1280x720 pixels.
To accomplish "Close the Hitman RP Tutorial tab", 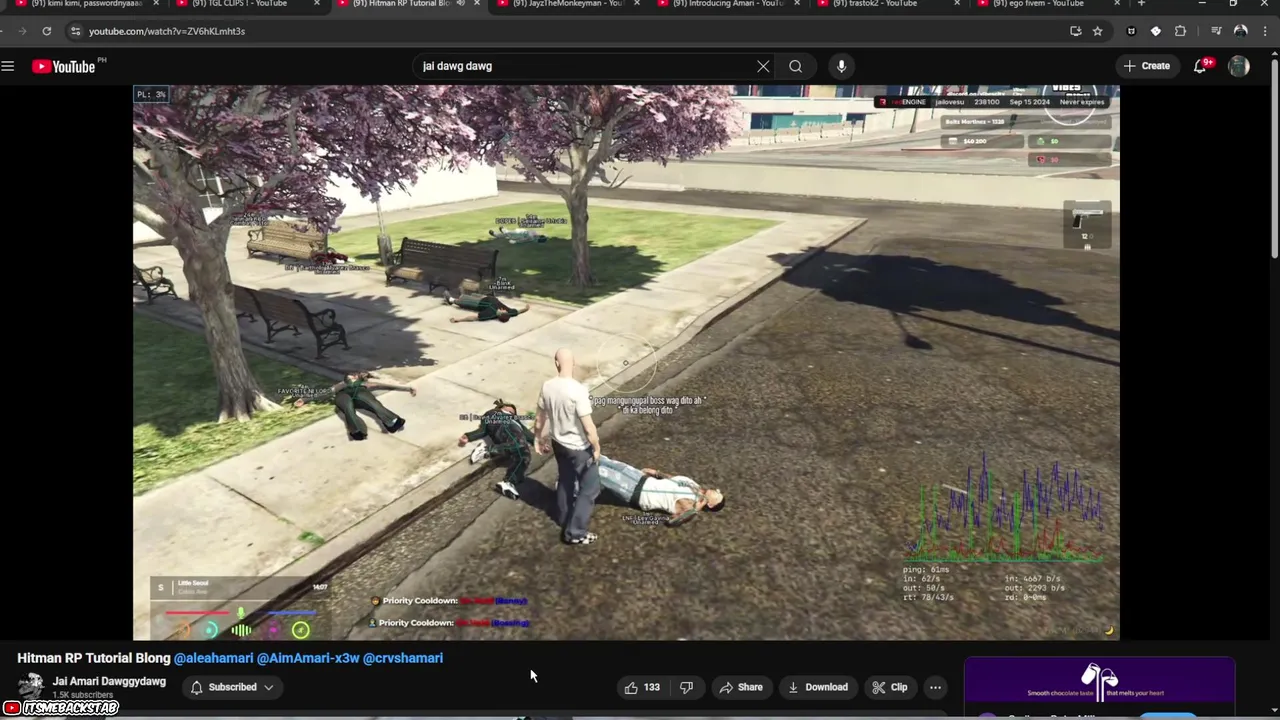I will pos(476,4).
